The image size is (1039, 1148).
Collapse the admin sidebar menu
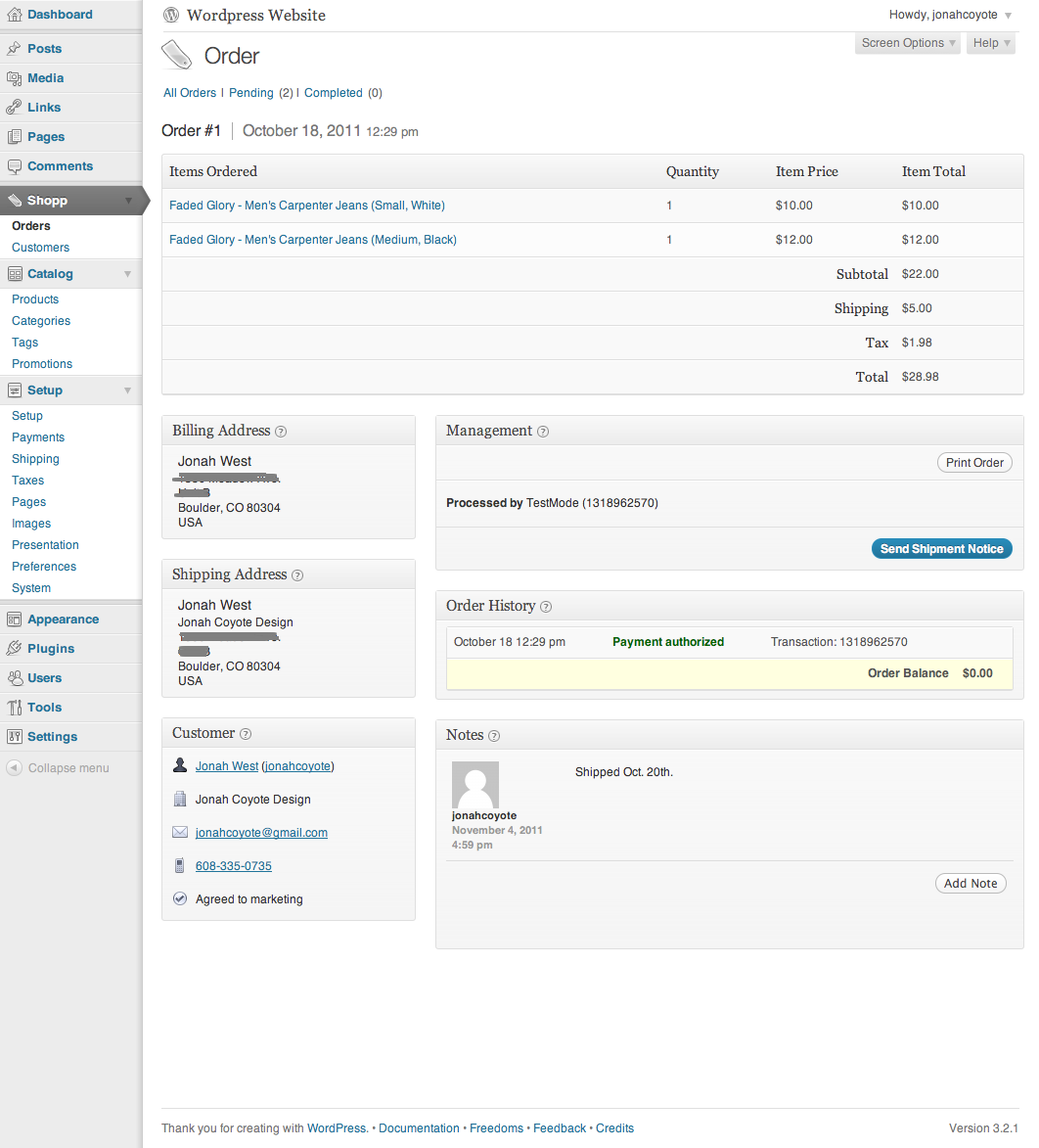coord(58,768)
